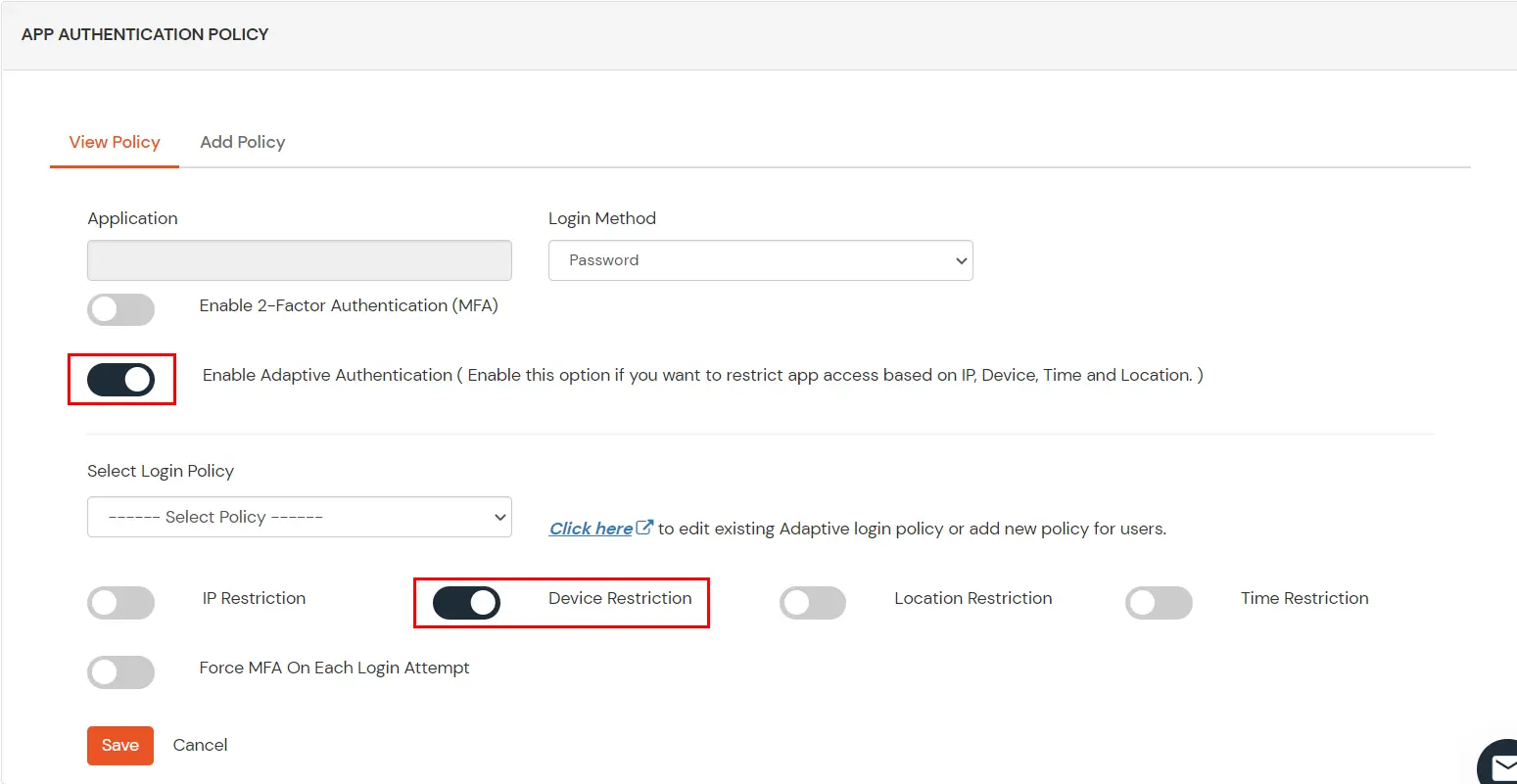
Task: Click the Cancel button
Action: [x=200, y=745]
